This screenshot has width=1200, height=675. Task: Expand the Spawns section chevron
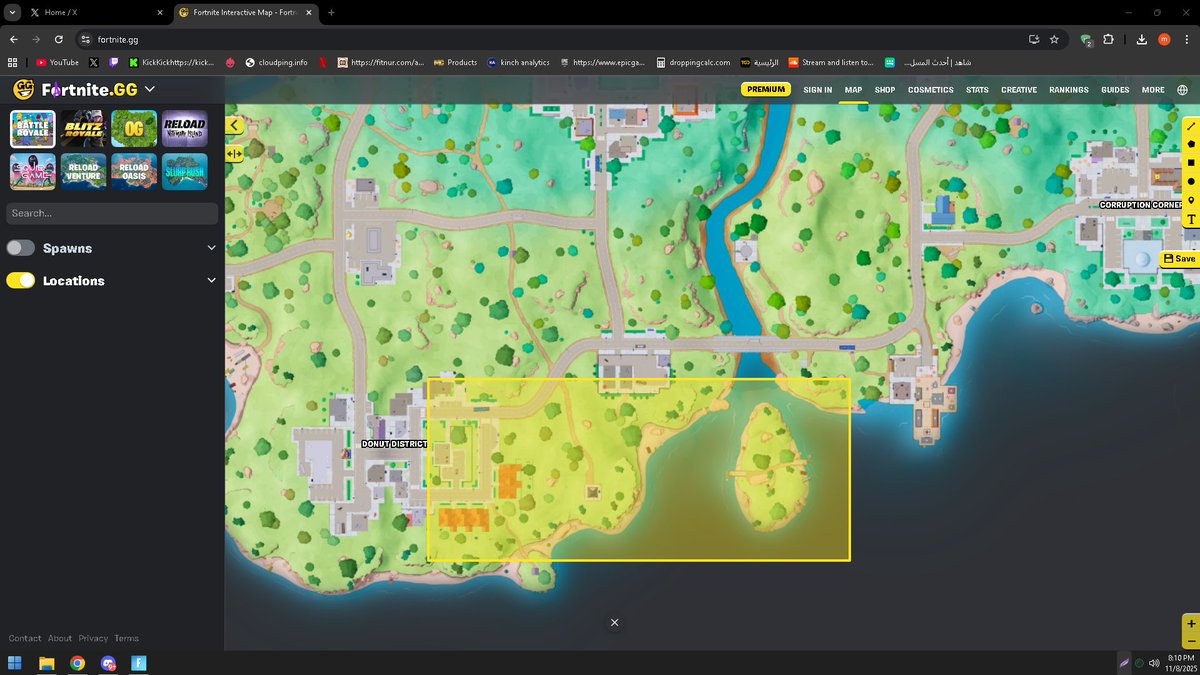click(x=211, y=248)
